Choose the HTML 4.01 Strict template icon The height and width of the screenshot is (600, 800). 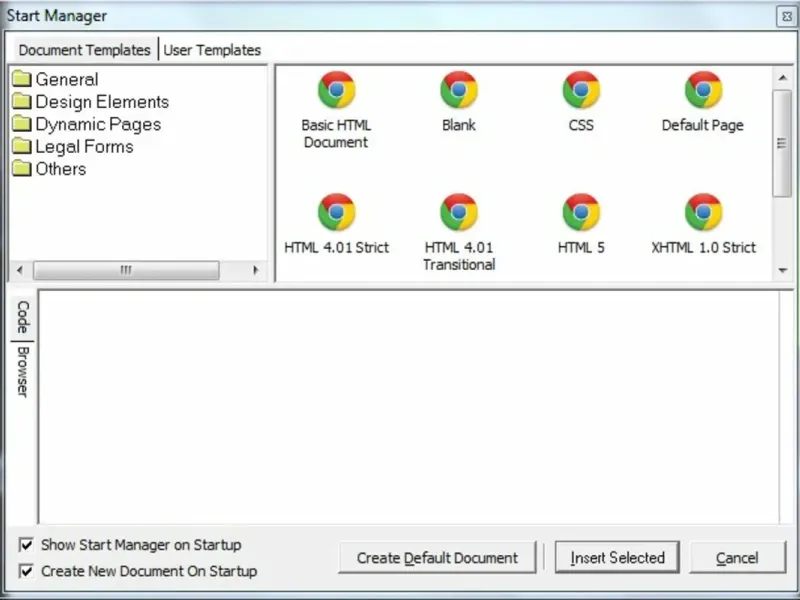[336, 212]
